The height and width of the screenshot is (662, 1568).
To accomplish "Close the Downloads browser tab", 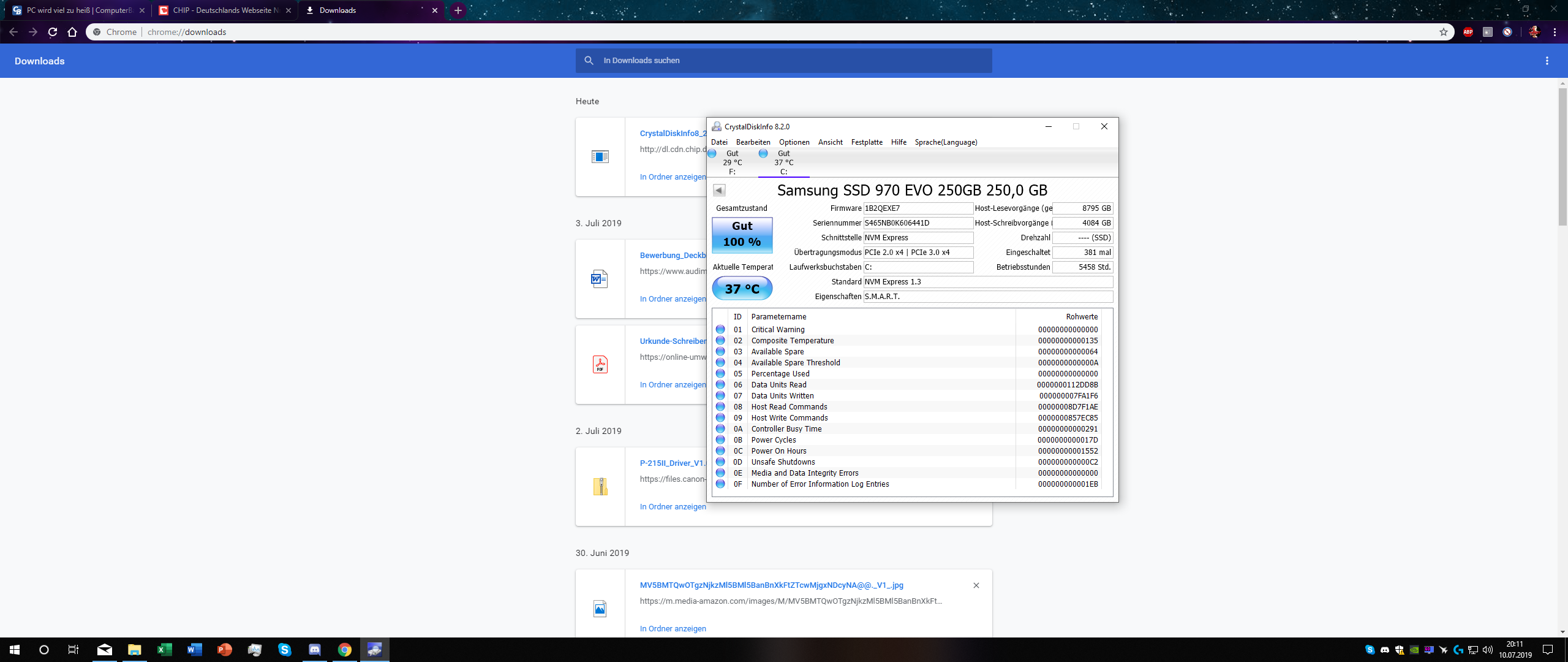I will (x=435, y=10).
